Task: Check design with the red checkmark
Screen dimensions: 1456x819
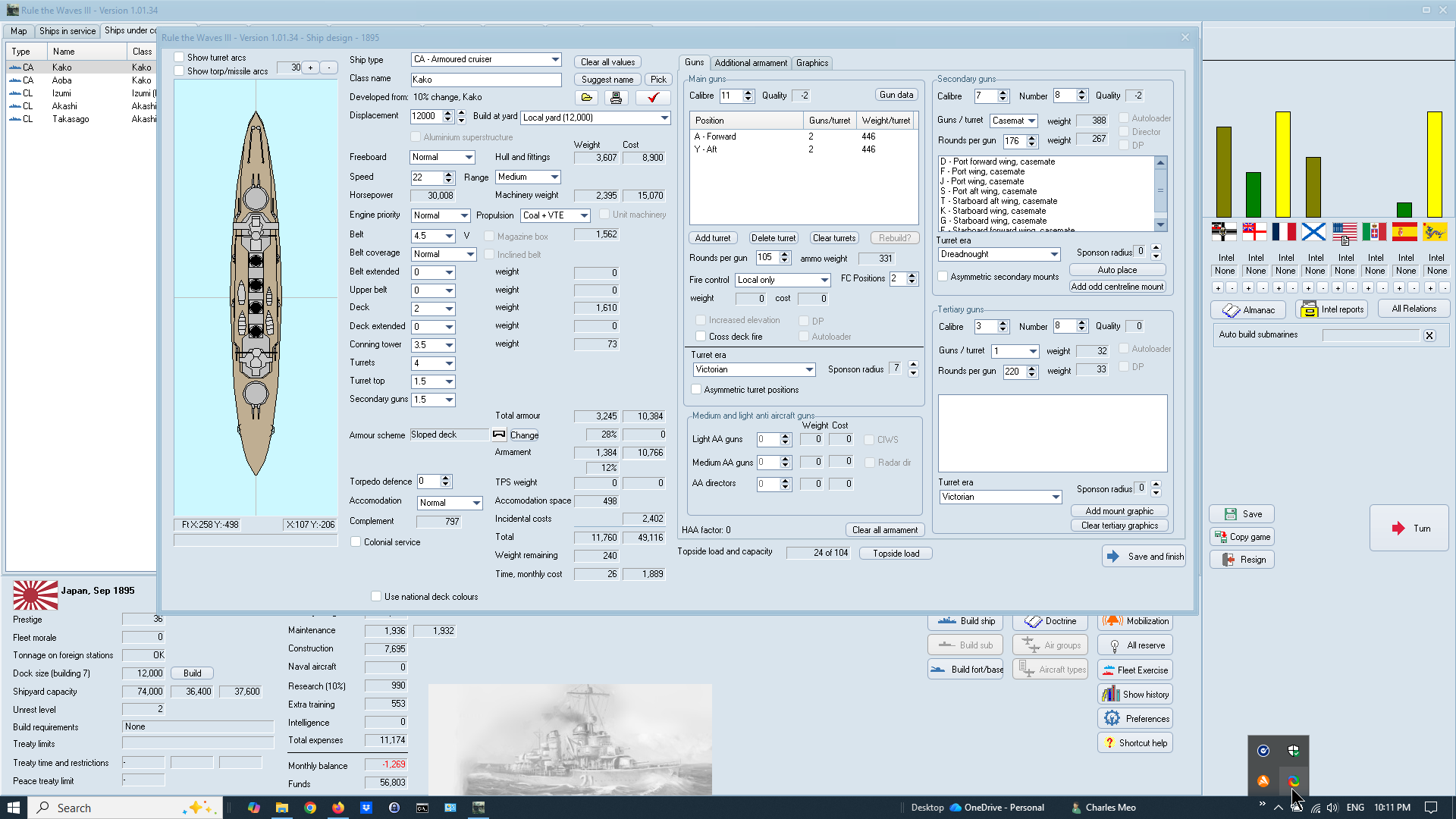Action: (653, 98)
